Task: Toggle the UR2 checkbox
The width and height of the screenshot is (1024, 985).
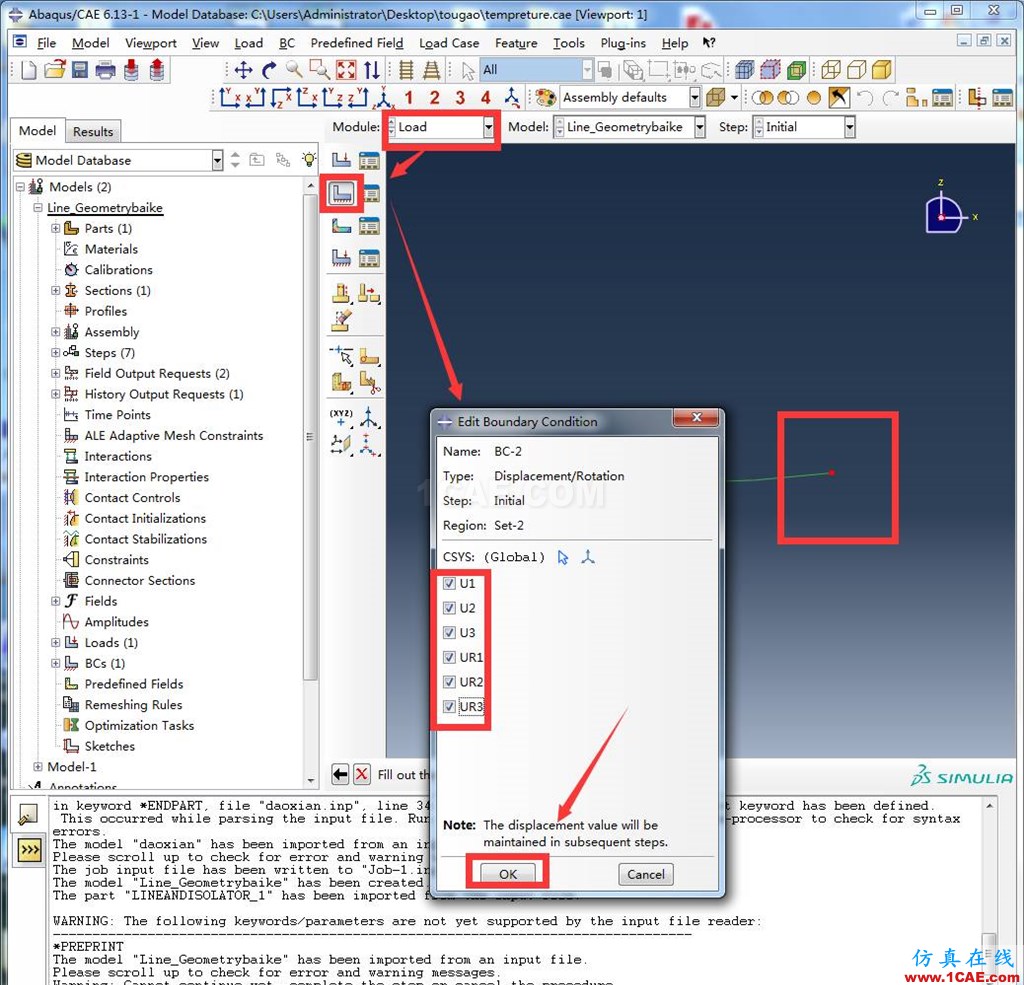Action: (x=449, y=682)
